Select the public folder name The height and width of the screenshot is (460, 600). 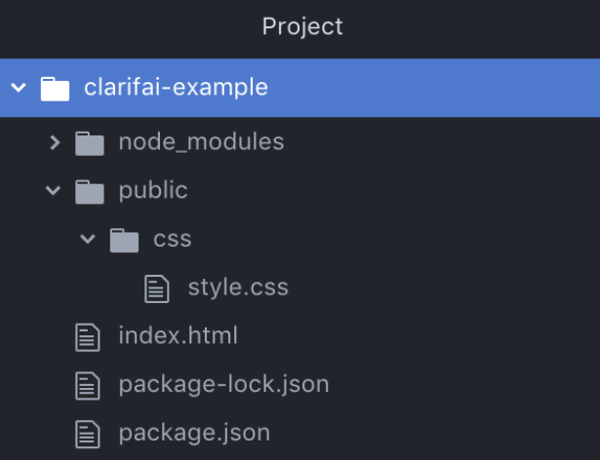point(153,190)
